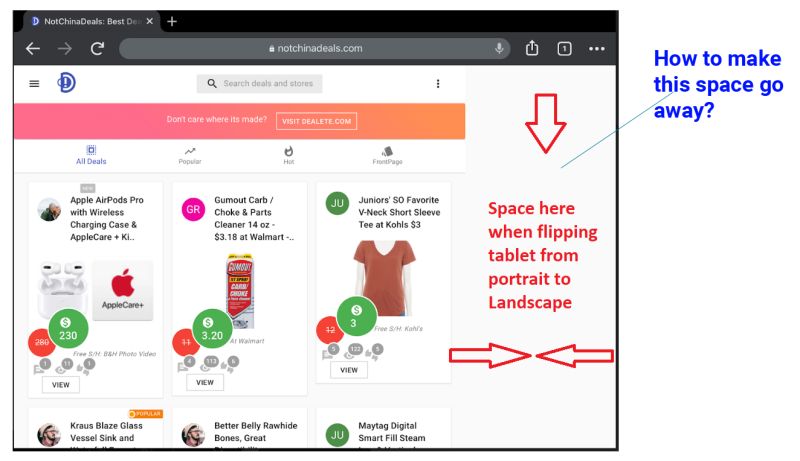Image resolution: width=800 pixels, height=461 pixels.
Task: Select the All Deals tab
Action: (91, 155)
